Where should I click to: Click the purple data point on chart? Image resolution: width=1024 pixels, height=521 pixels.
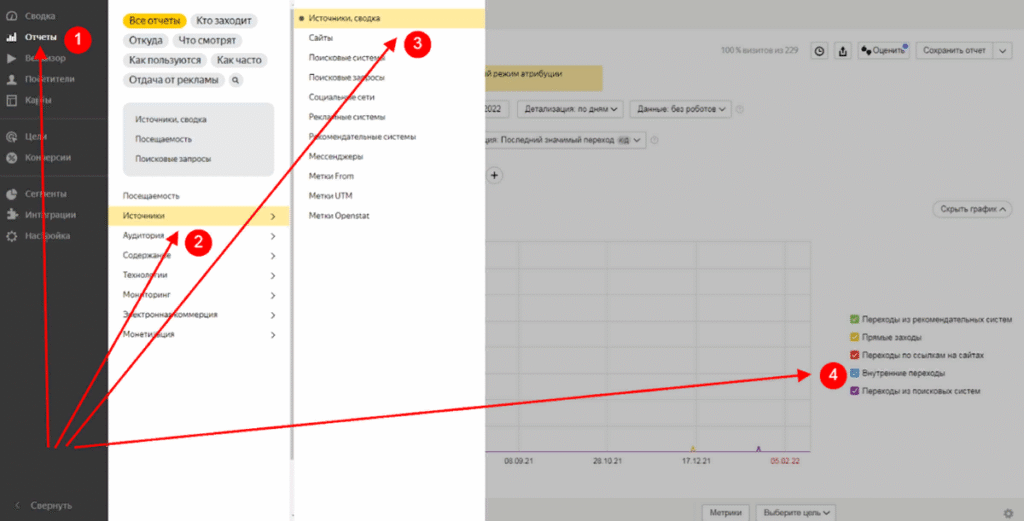(x=758, y=448)
